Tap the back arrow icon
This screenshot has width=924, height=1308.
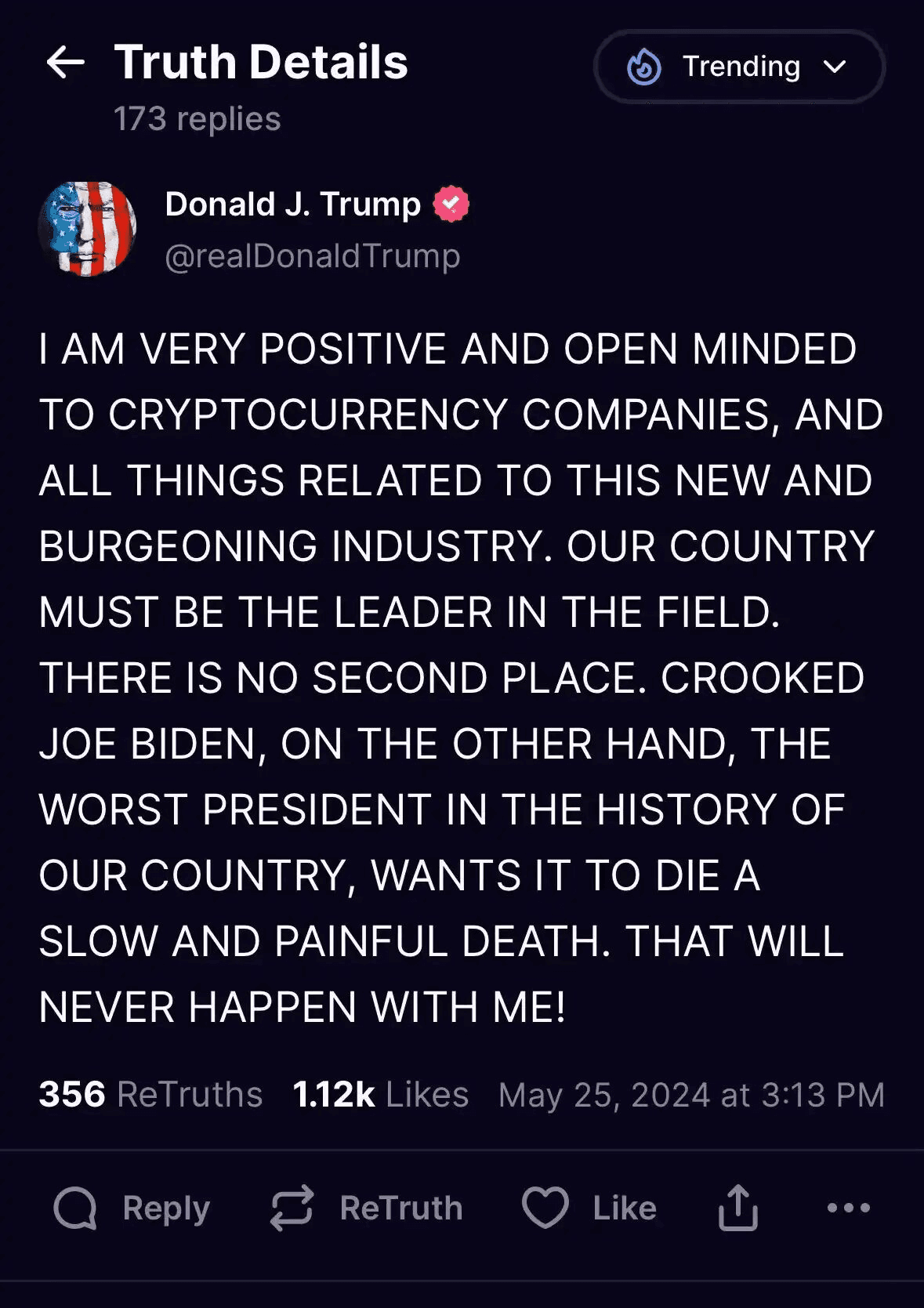pos(65,63)
